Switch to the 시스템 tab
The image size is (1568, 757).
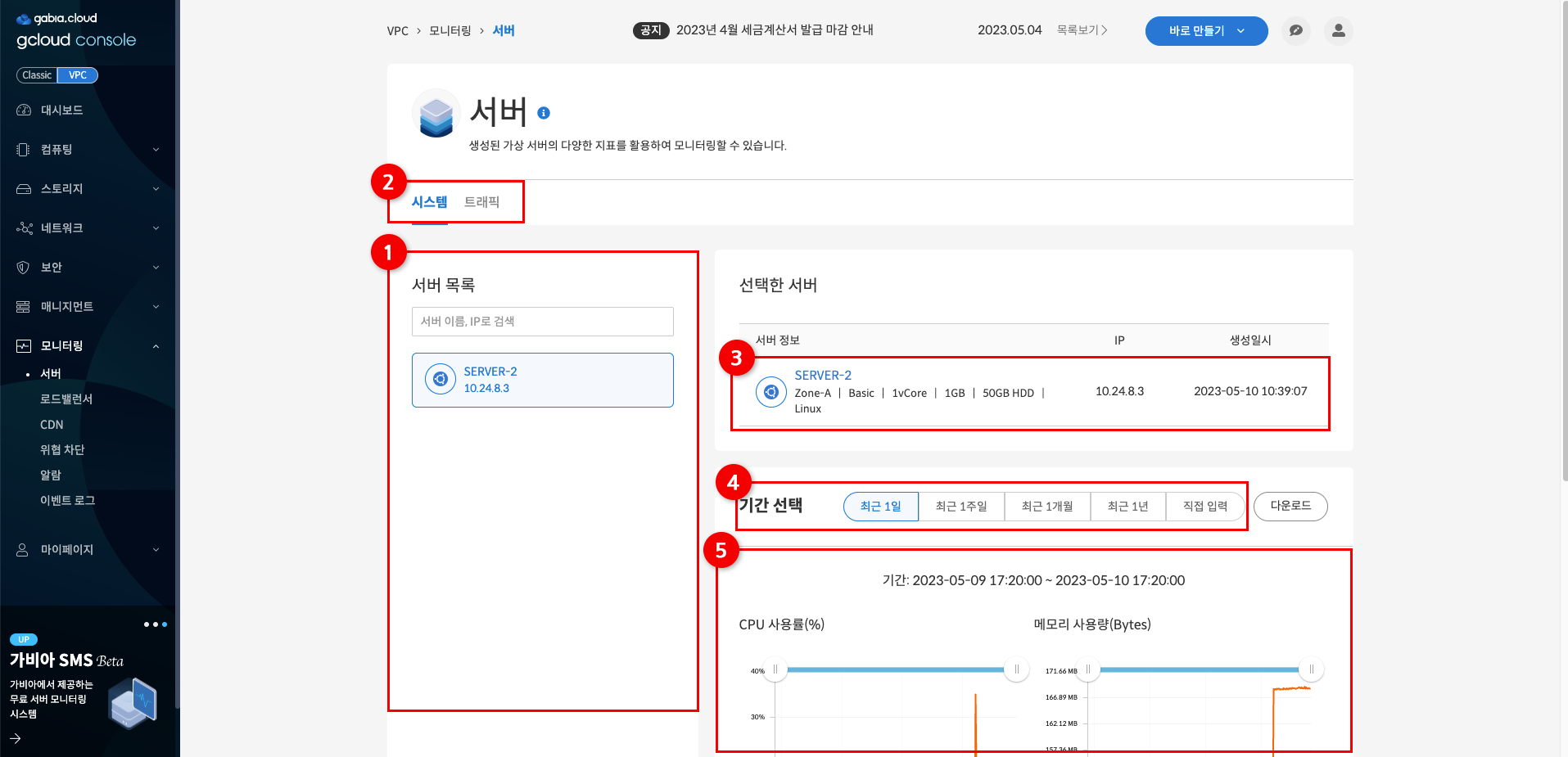tap(429, 202)
